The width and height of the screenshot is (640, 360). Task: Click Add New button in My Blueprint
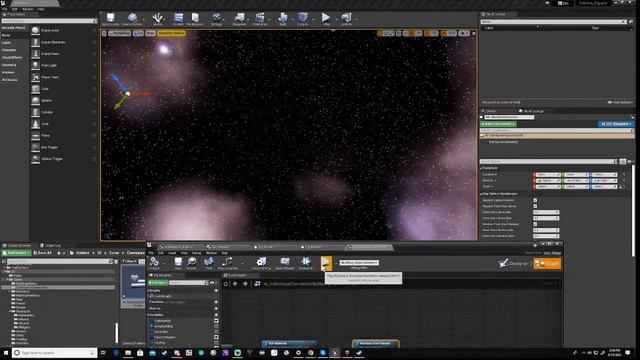pos(157,283)
